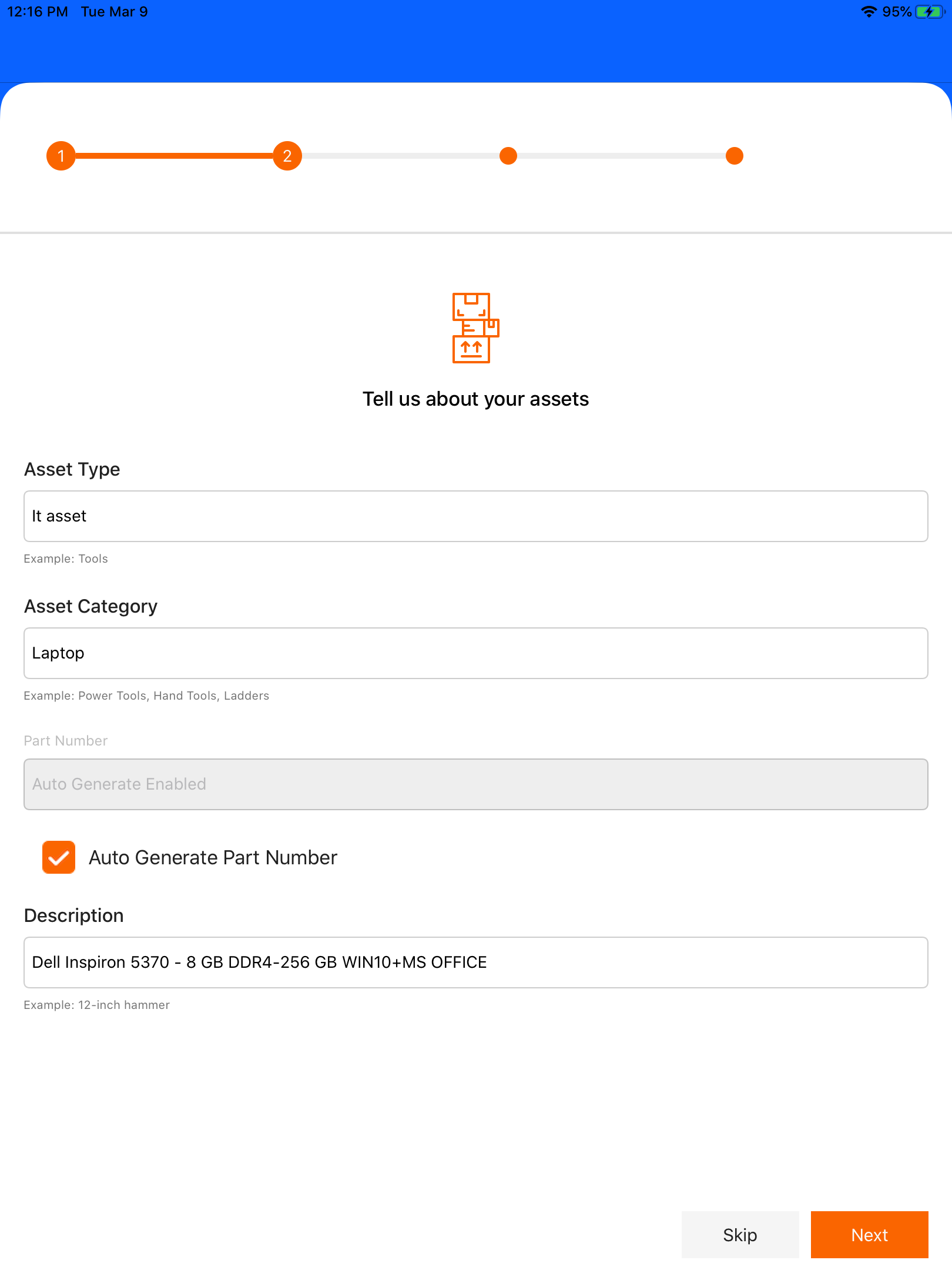Image resolution: width=952 pixels, height=1270 pixels.
Task: Uncheck Auto Generate Part Number checkbox
Action: (x=59, y=857)
